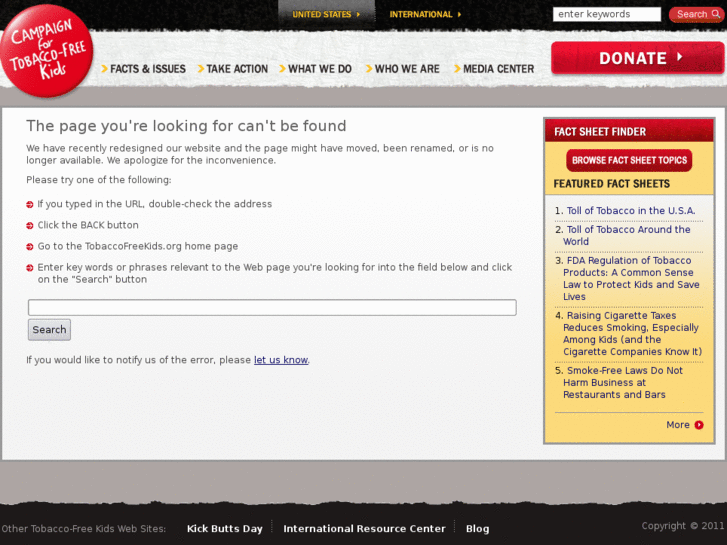Open the United States dropdown

click(x=326, y=14)
